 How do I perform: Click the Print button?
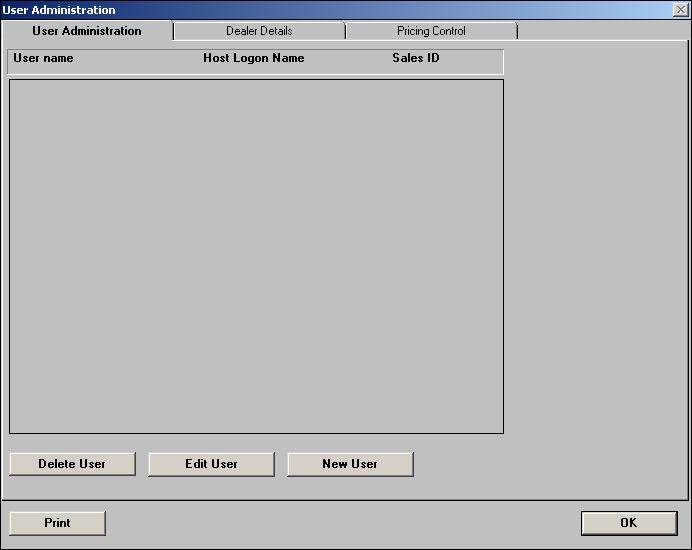tap(57, 523)
